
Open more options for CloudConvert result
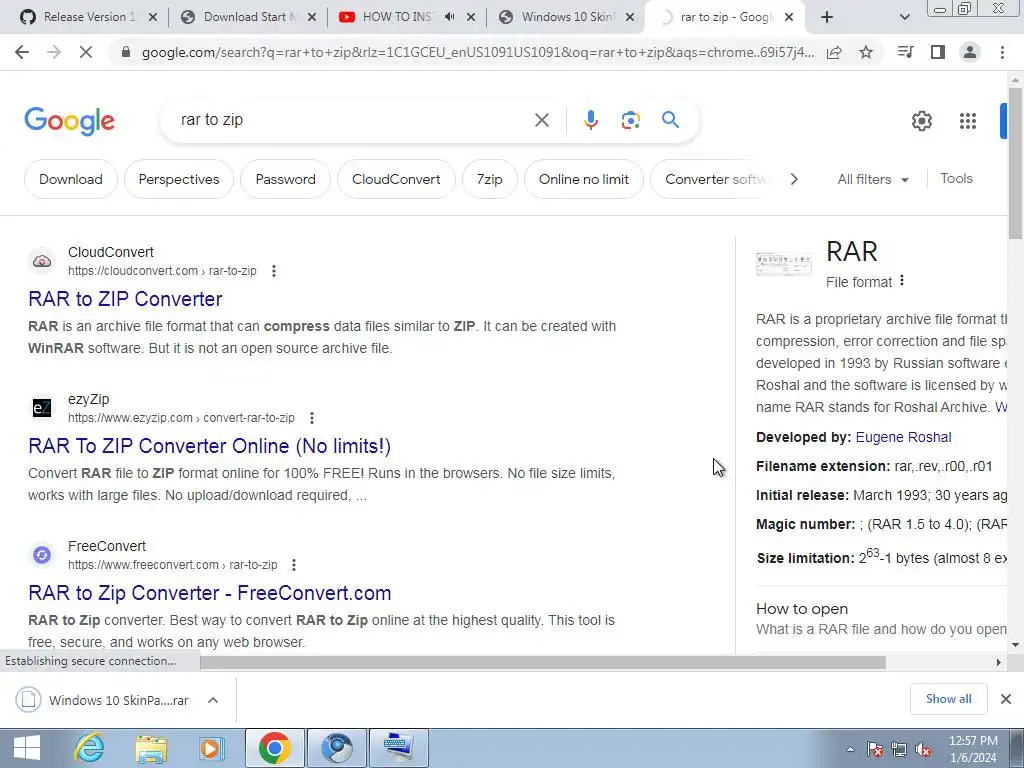[274, 271]
